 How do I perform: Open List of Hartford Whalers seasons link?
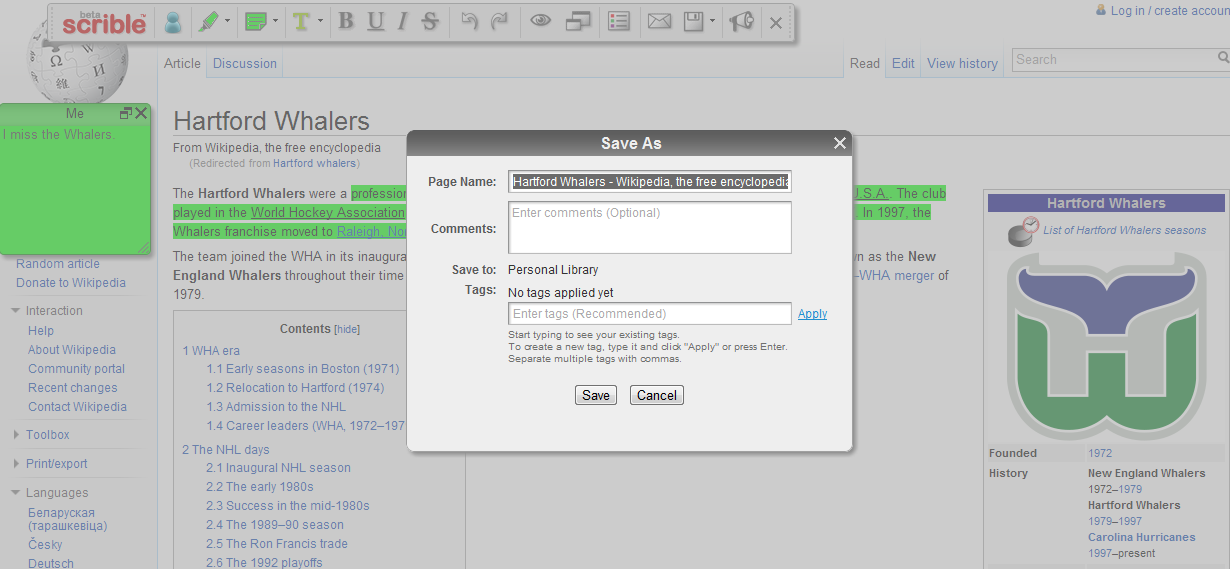pos(1124,230)
